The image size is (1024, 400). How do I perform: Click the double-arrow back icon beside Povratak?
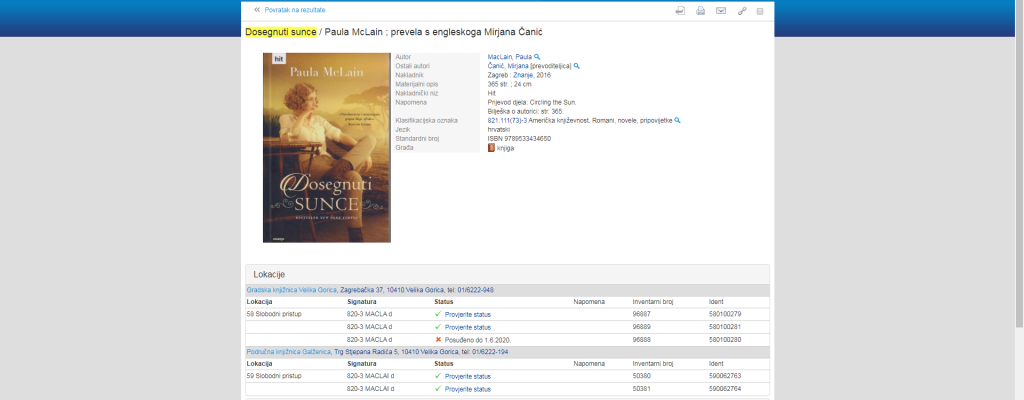coord(257,10)
